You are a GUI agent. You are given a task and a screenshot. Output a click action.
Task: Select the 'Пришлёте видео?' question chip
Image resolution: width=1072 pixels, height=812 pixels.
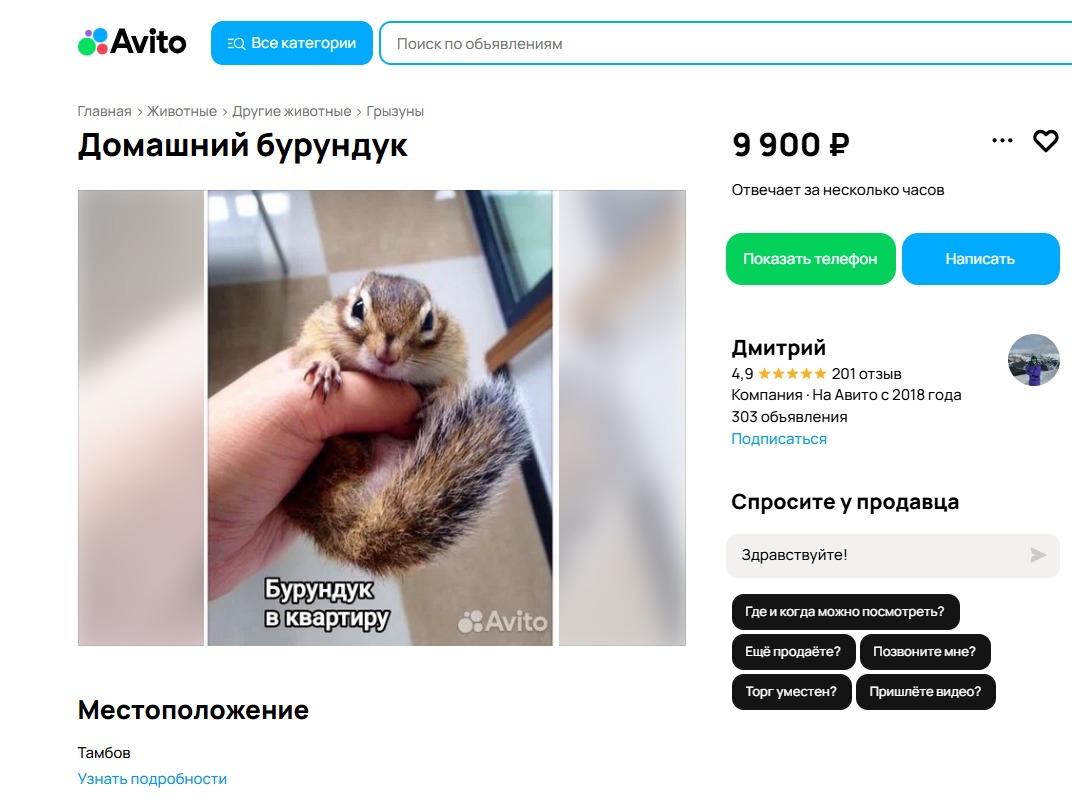(925, 692)
